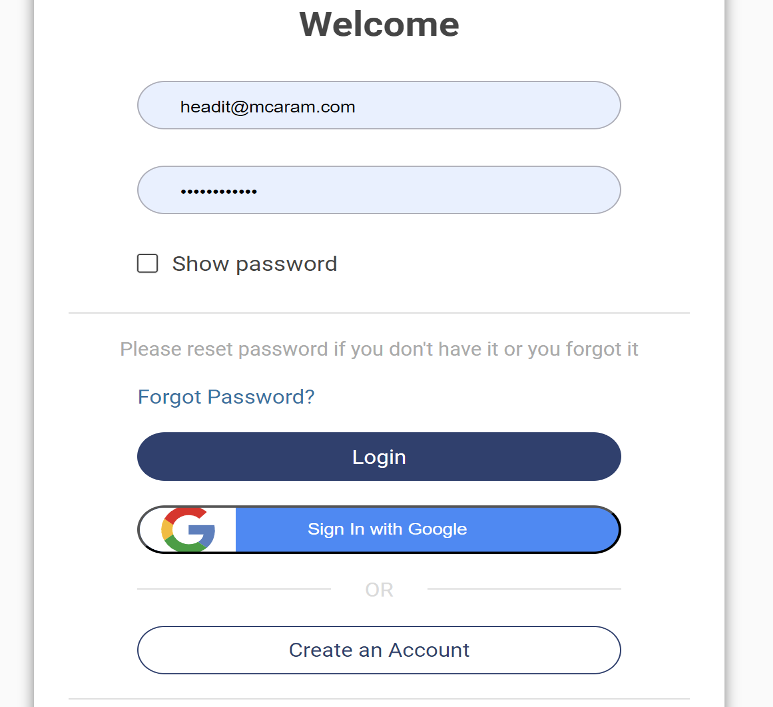Click the masked password dots
The height and width of the screenshot is (707, 773).
coord(218,191)
